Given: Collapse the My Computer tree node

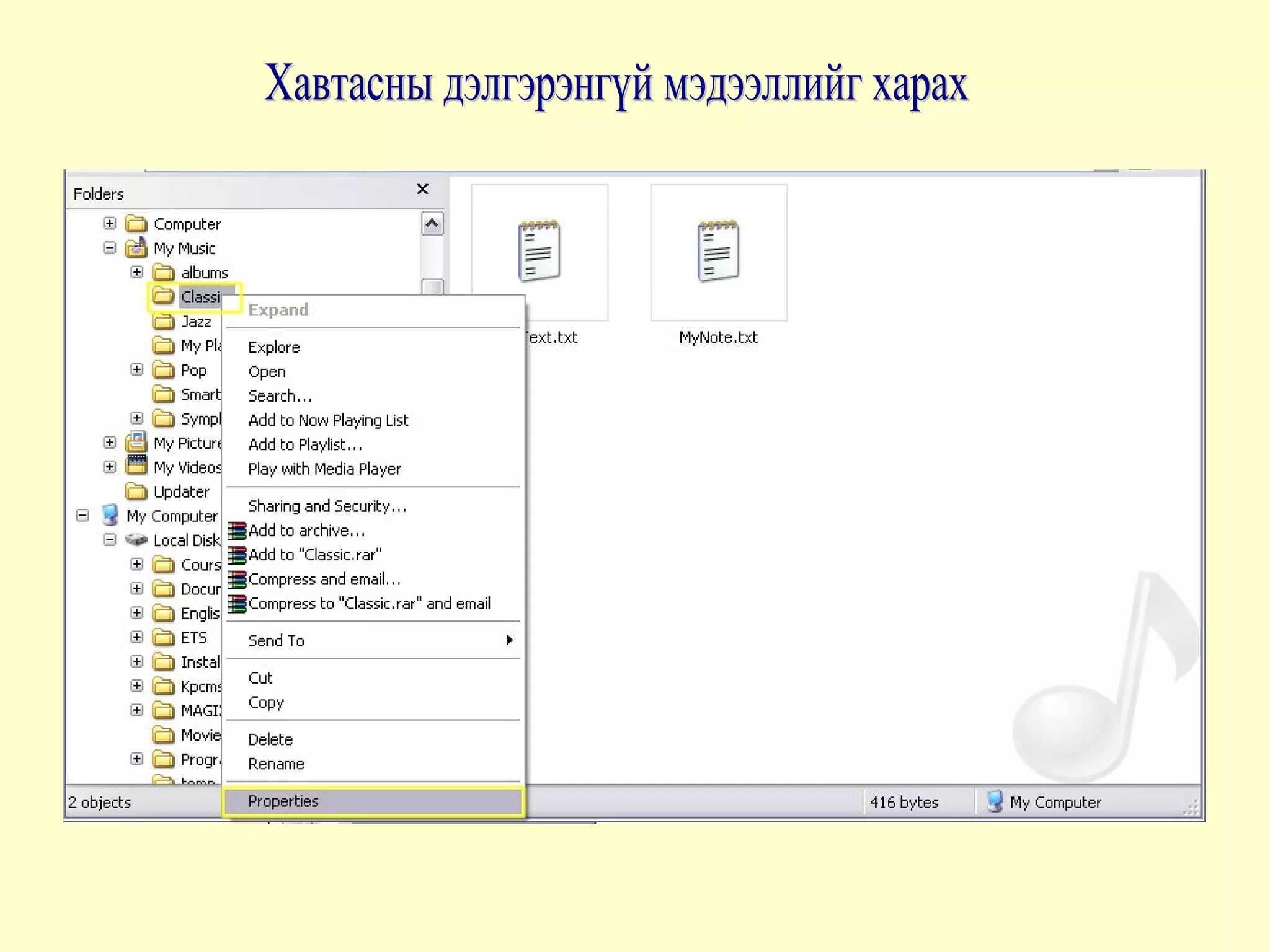Looking at the screenshot, I should [x=82, y=516].
